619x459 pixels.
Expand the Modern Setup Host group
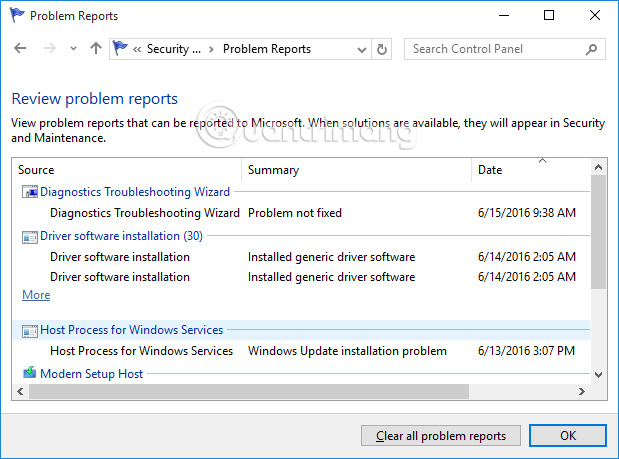92,374
